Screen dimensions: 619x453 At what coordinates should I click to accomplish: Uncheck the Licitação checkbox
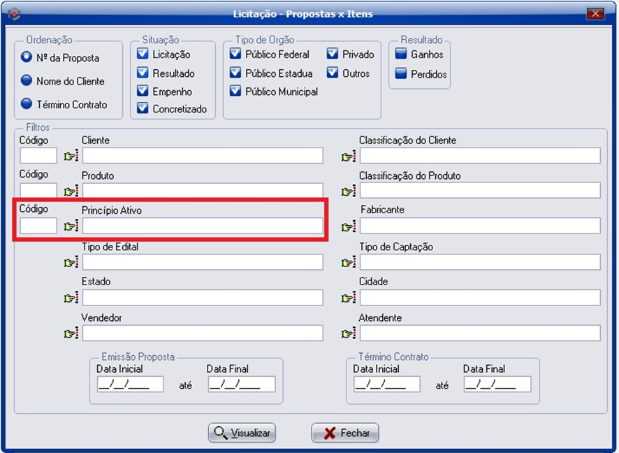(x=143, y=55)
